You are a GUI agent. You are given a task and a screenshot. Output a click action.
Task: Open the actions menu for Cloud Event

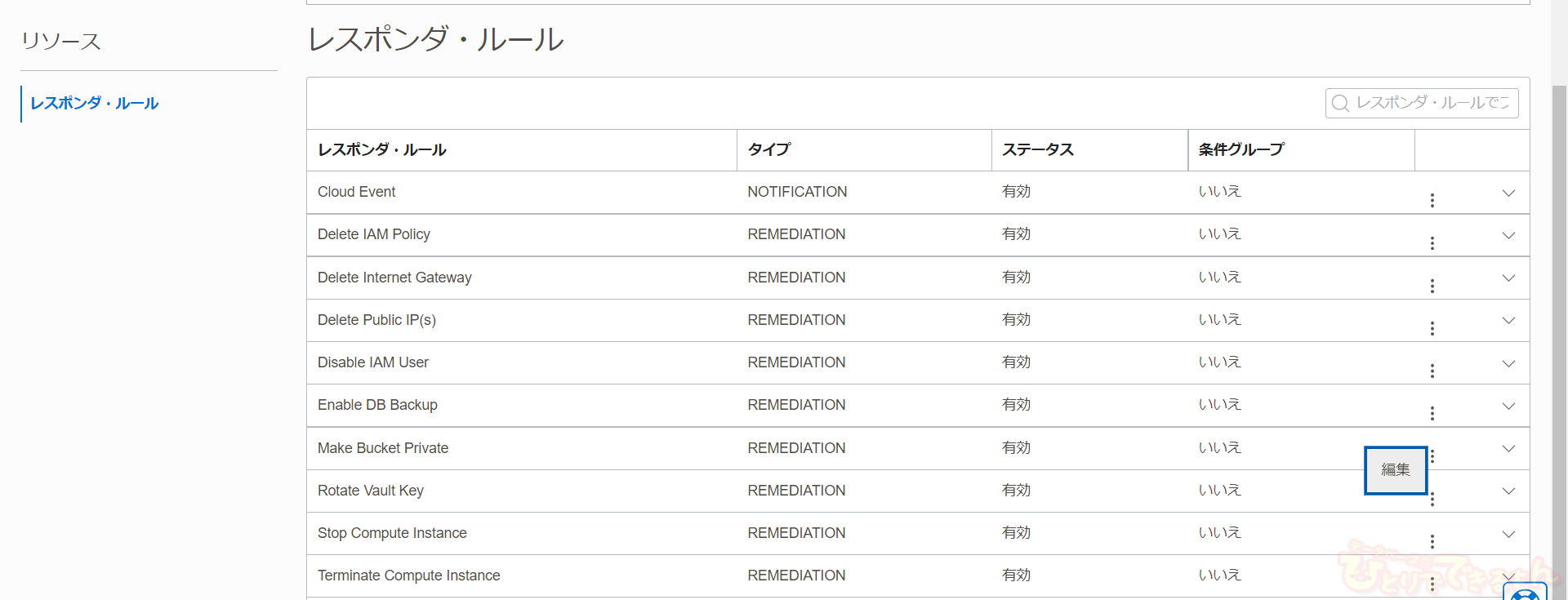1432,200
